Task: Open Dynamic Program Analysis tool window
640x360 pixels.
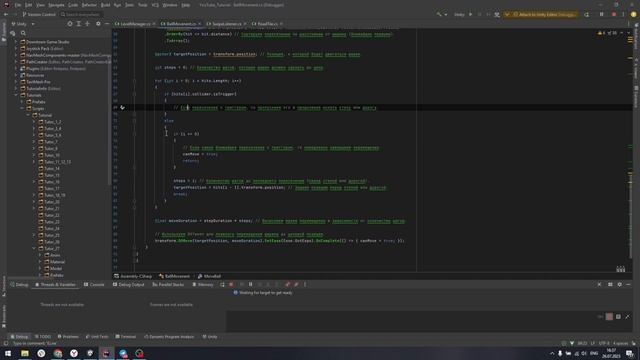Action: (169, 337)
